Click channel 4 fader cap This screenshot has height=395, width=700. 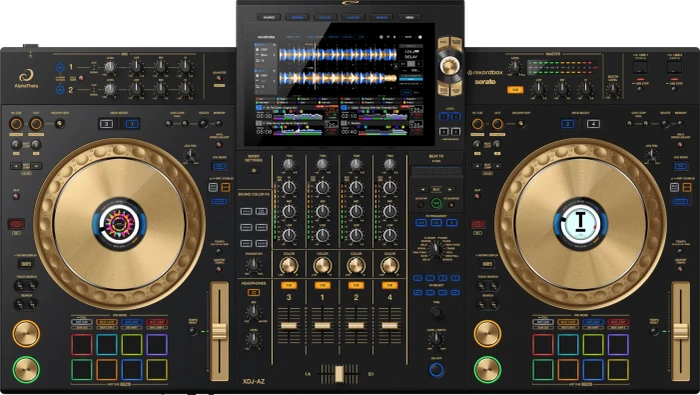(389, 325)
